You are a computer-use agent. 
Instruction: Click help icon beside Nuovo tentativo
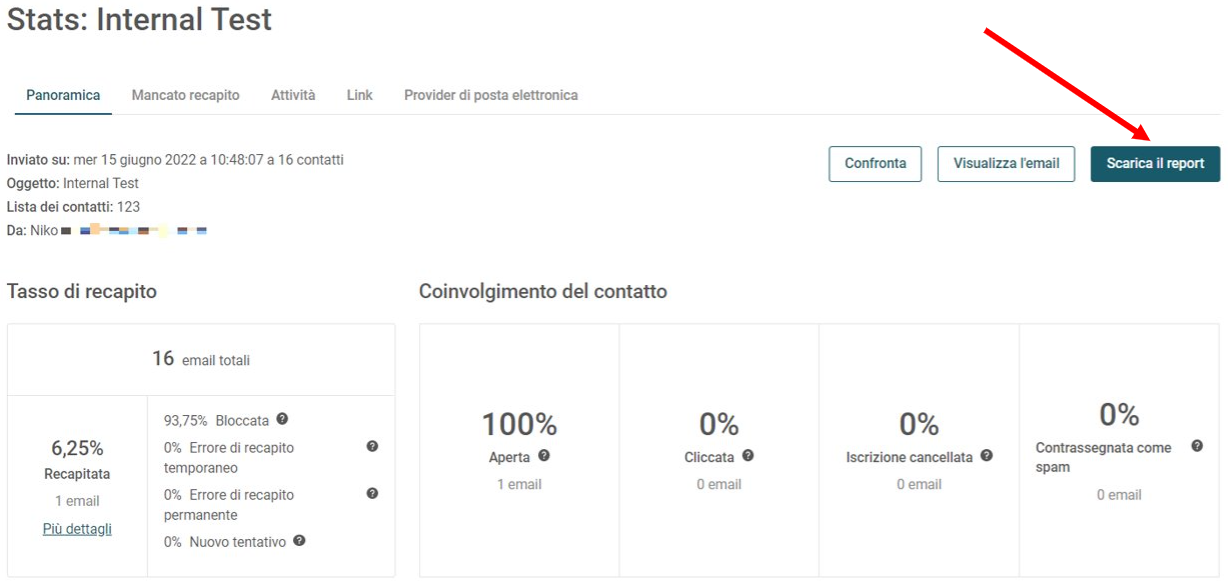pyautogui.click(x=299, y=540)
